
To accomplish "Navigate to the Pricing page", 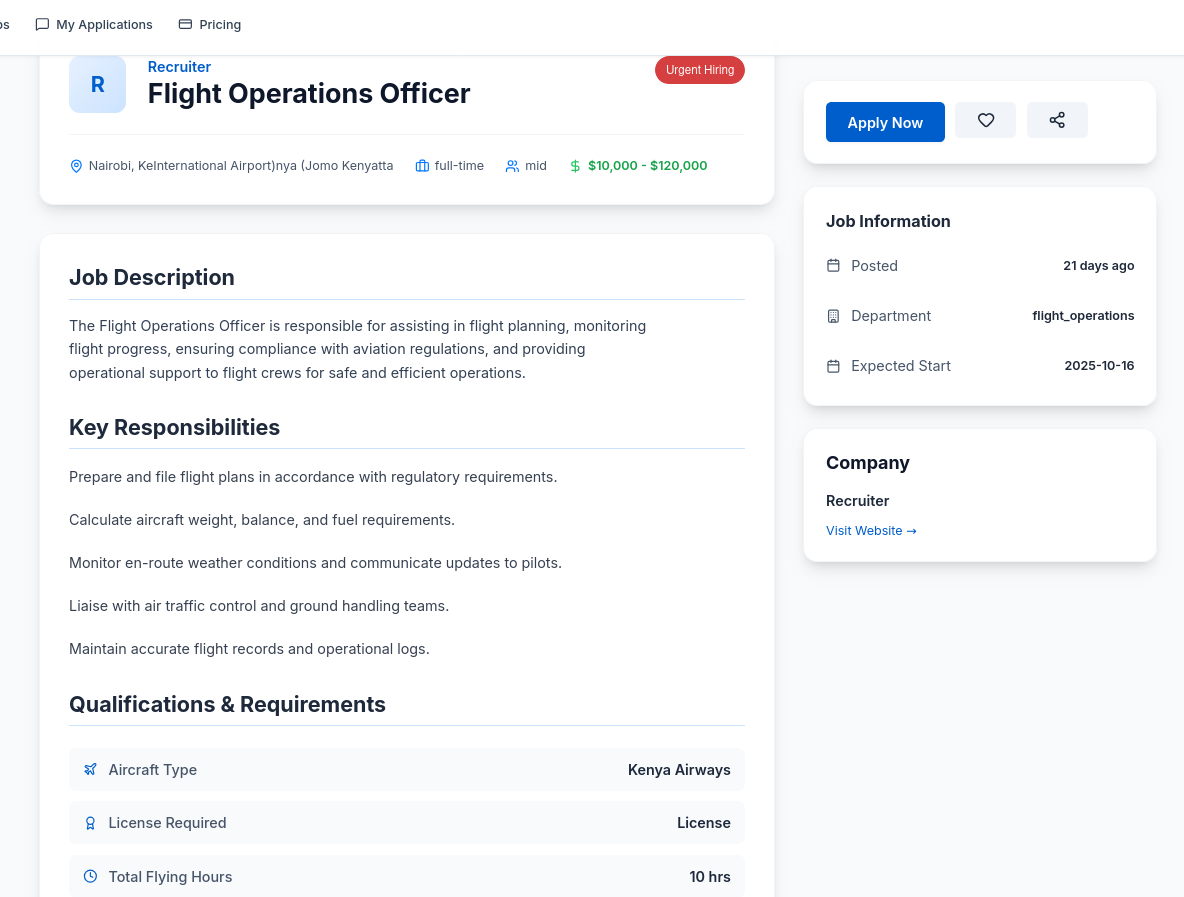I will (x=219, y=24).
